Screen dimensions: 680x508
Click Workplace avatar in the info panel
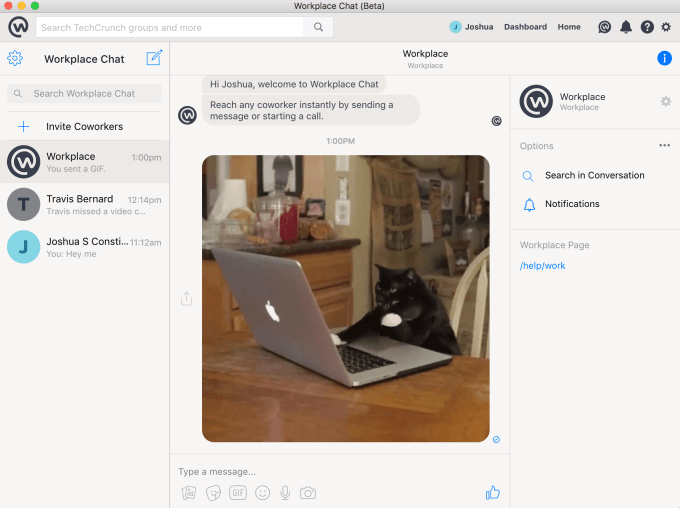click(x=536, y=102)
